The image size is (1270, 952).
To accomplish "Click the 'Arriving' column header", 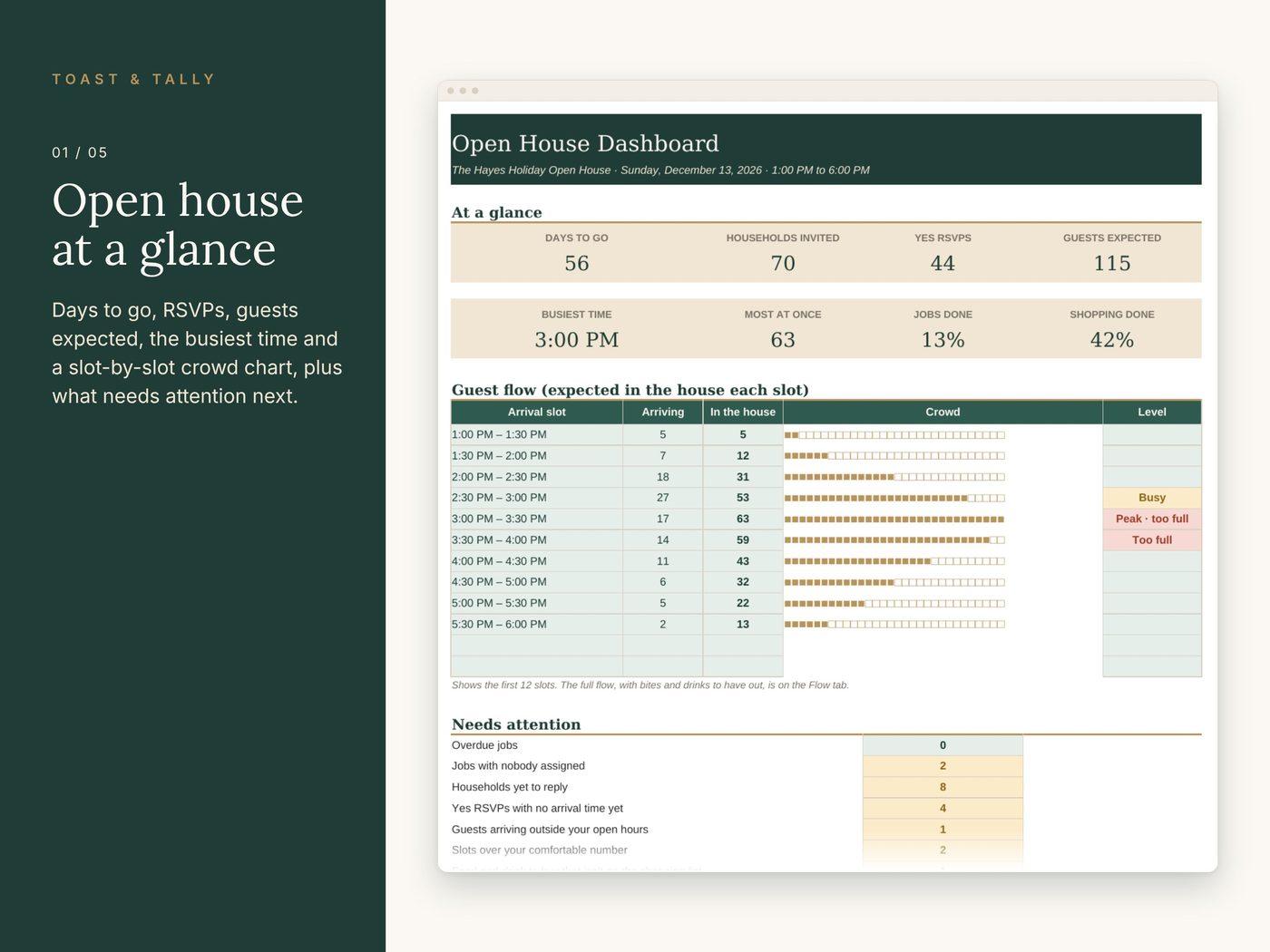I will 663,413.
